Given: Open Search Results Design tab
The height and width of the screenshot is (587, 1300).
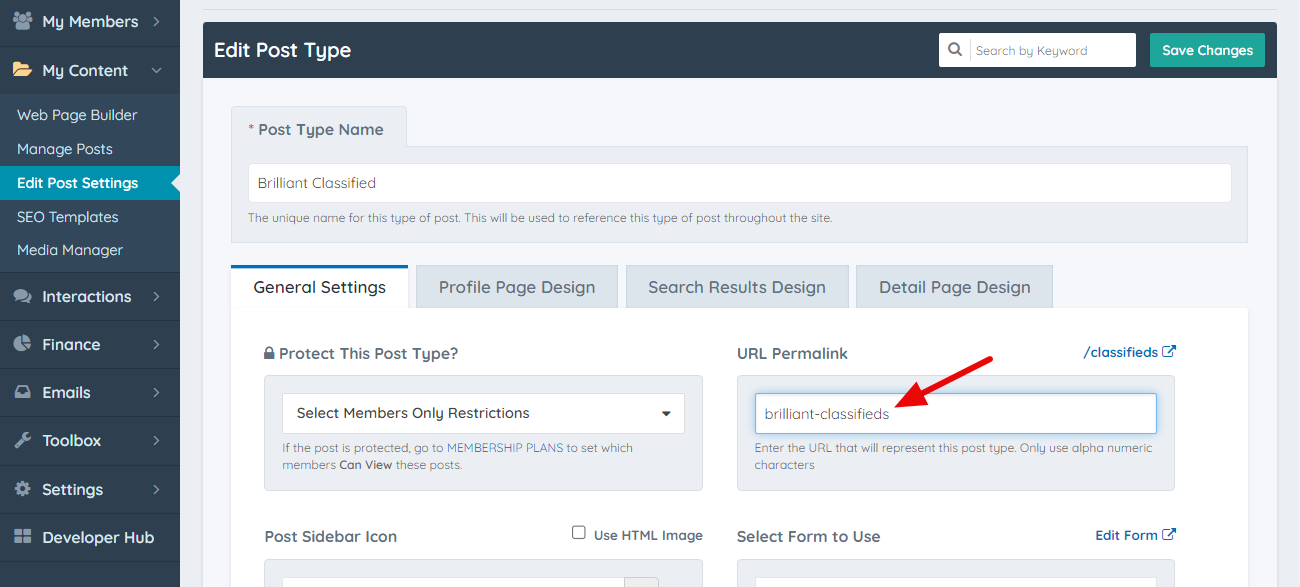Looking at the screenshot, I should 737,287.
